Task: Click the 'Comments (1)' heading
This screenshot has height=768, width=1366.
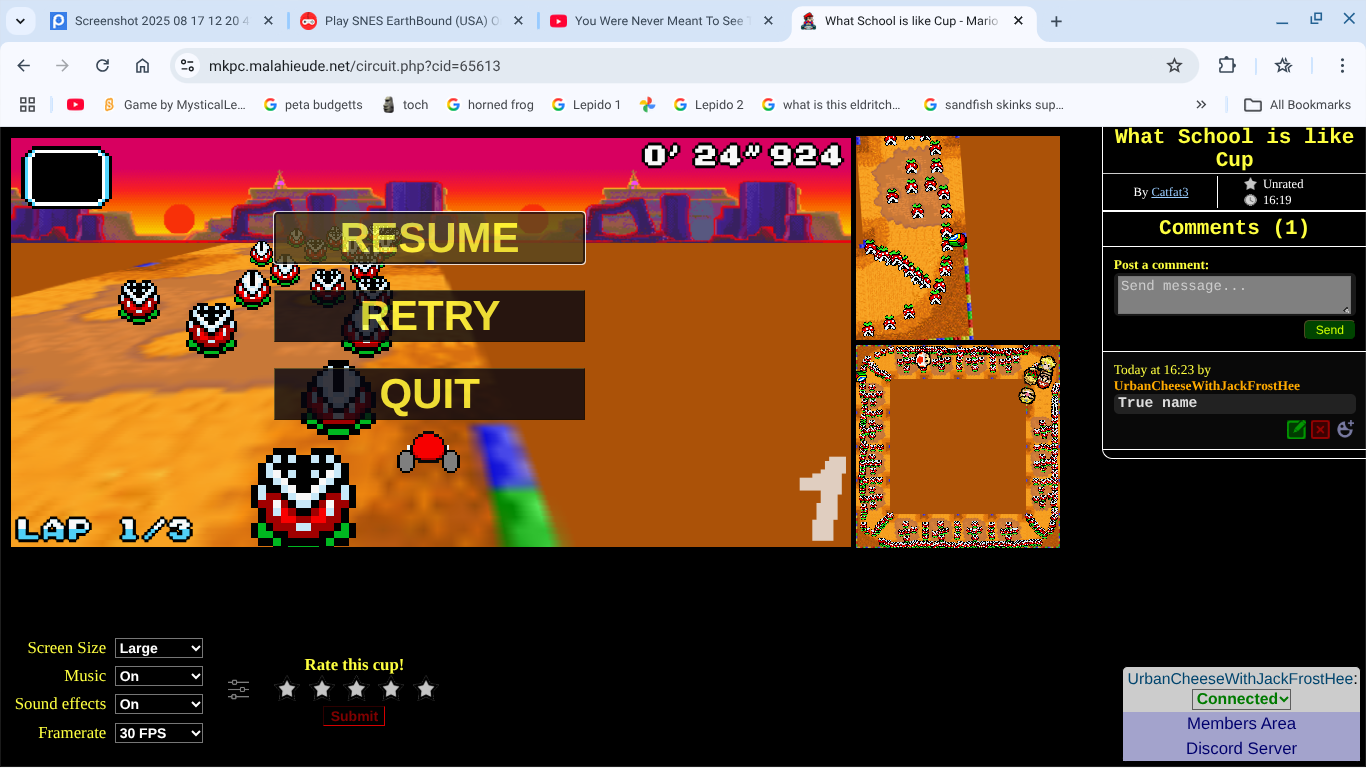Action: click(1234, 228)
